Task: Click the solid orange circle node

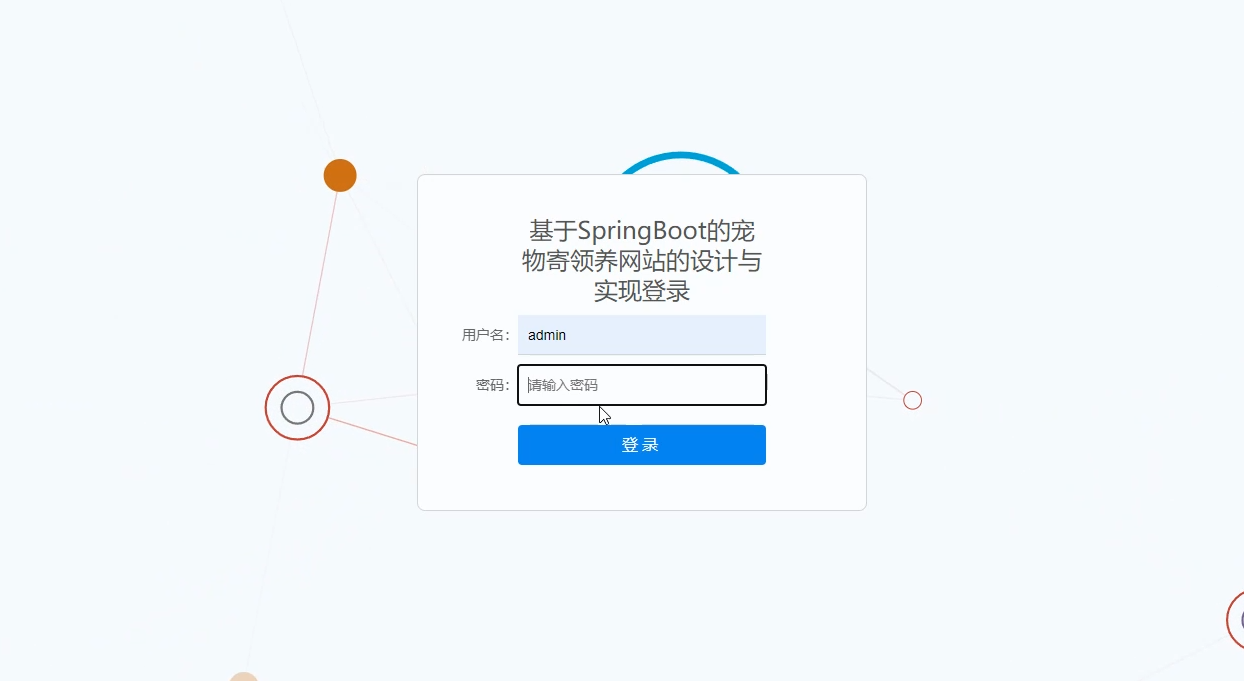Action: tap(340, 175)
